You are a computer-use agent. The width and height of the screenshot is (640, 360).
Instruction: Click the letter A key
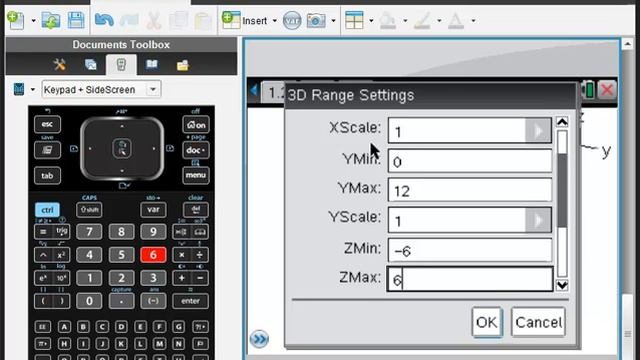(x=64, y=327)
